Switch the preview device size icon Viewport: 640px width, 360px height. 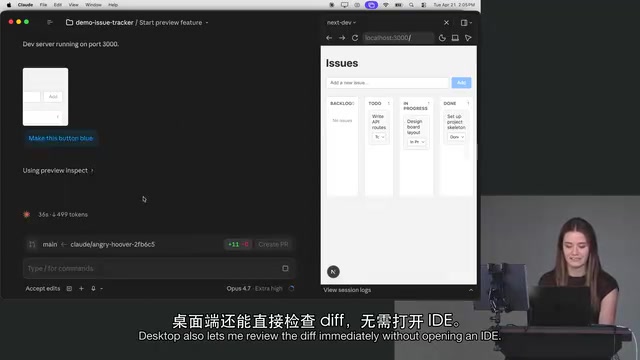455,38
